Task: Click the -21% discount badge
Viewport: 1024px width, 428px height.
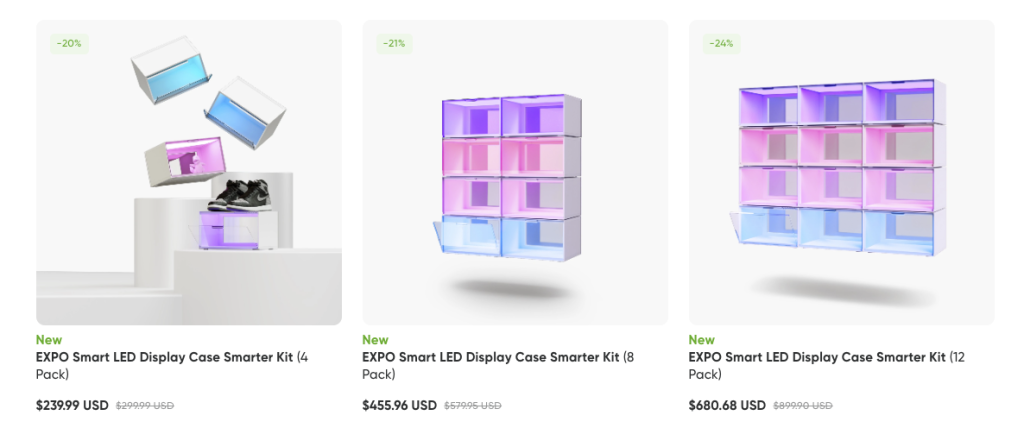Action: click(x=396, y=44)
